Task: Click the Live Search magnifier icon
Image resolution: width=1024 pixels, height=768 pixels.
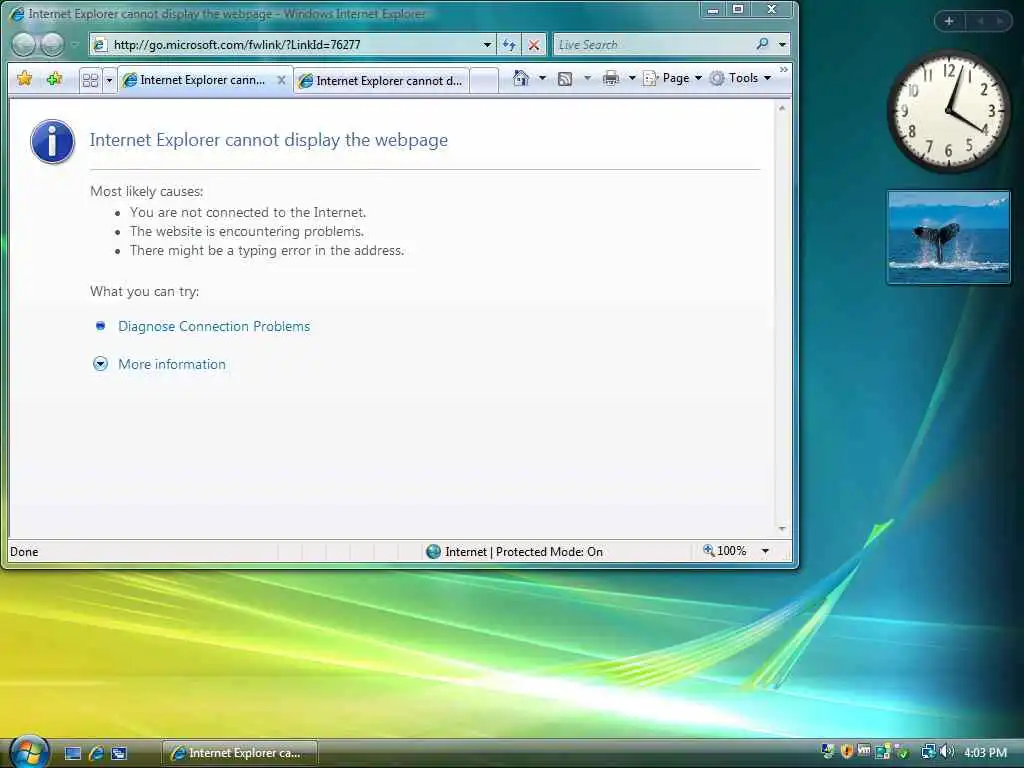Action: [x=762, y=44]
